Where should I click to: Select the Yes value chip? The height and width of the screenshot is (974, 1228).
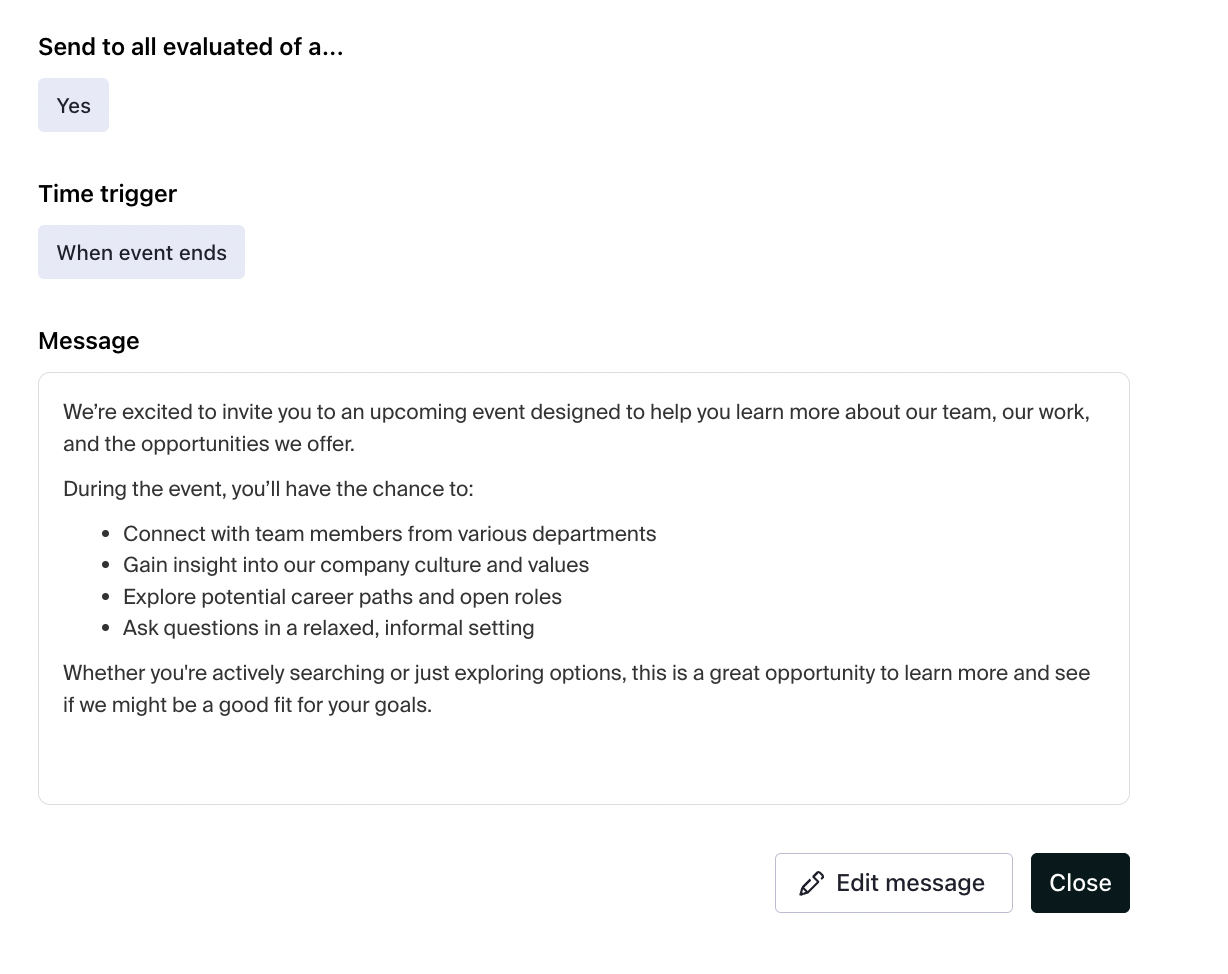coord(73,105)
